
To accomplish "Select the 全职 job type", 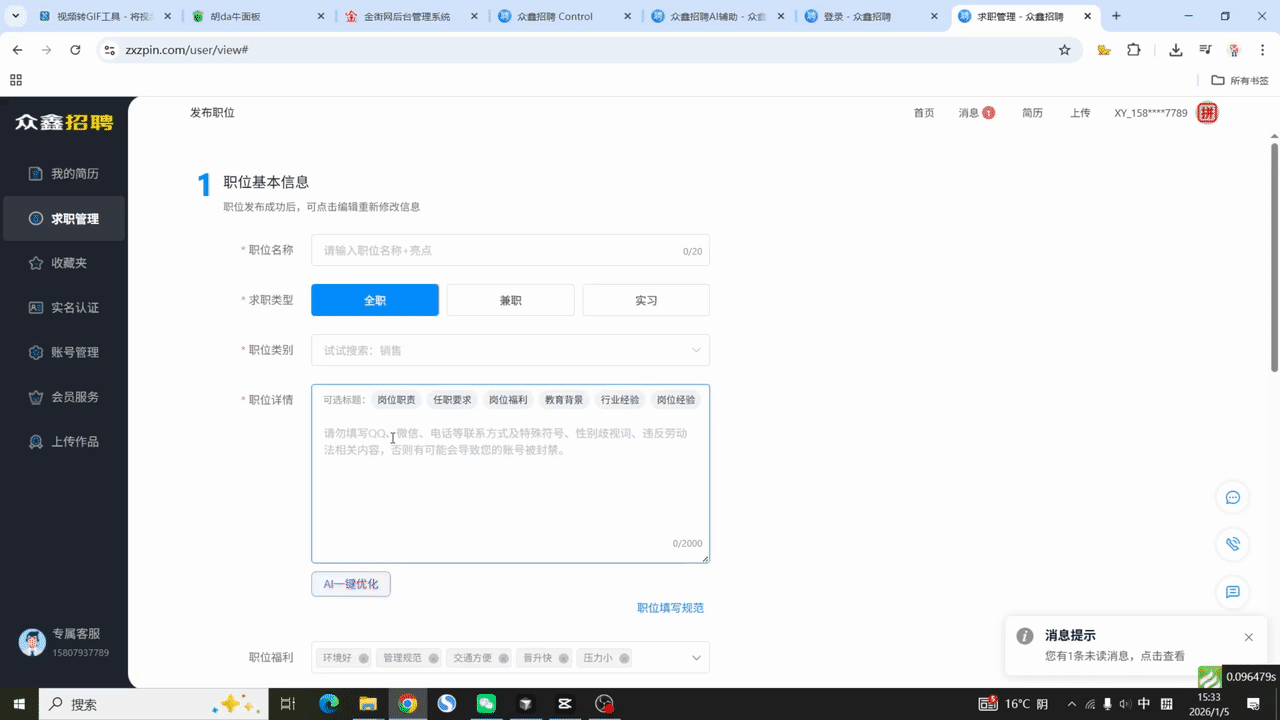I will click(375, 300).
